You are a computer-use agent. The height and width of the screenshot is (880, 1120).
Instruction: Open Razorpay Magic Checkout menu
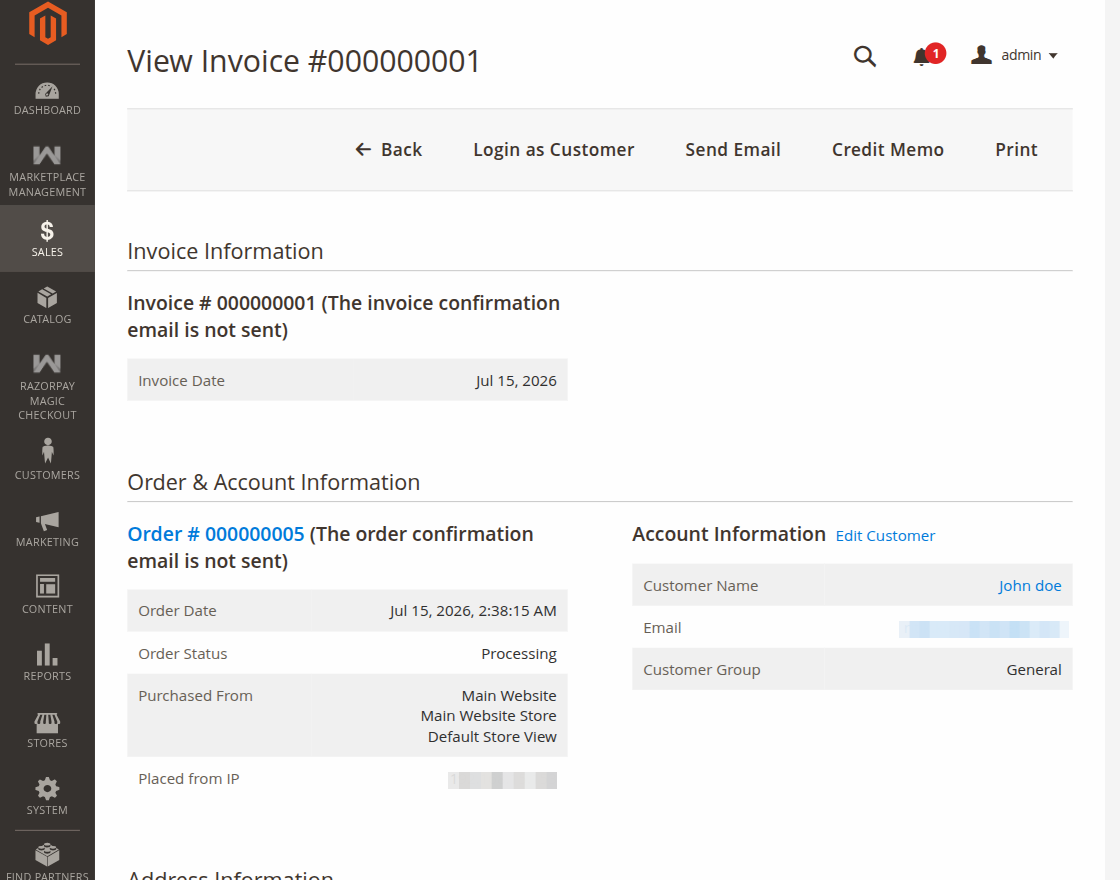47,387
